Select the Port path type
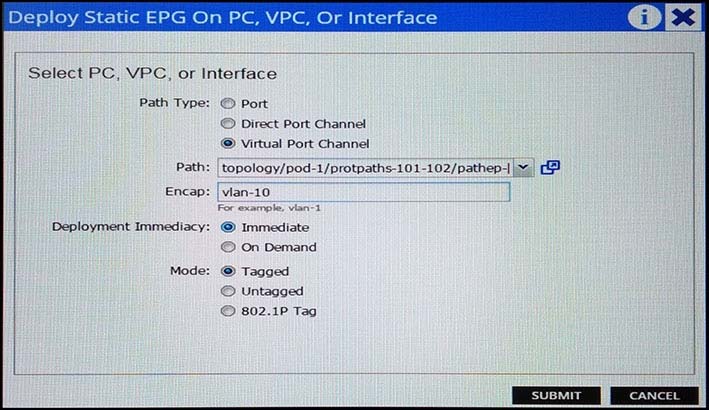Screen dimensions: 709x410 [228, 104]
